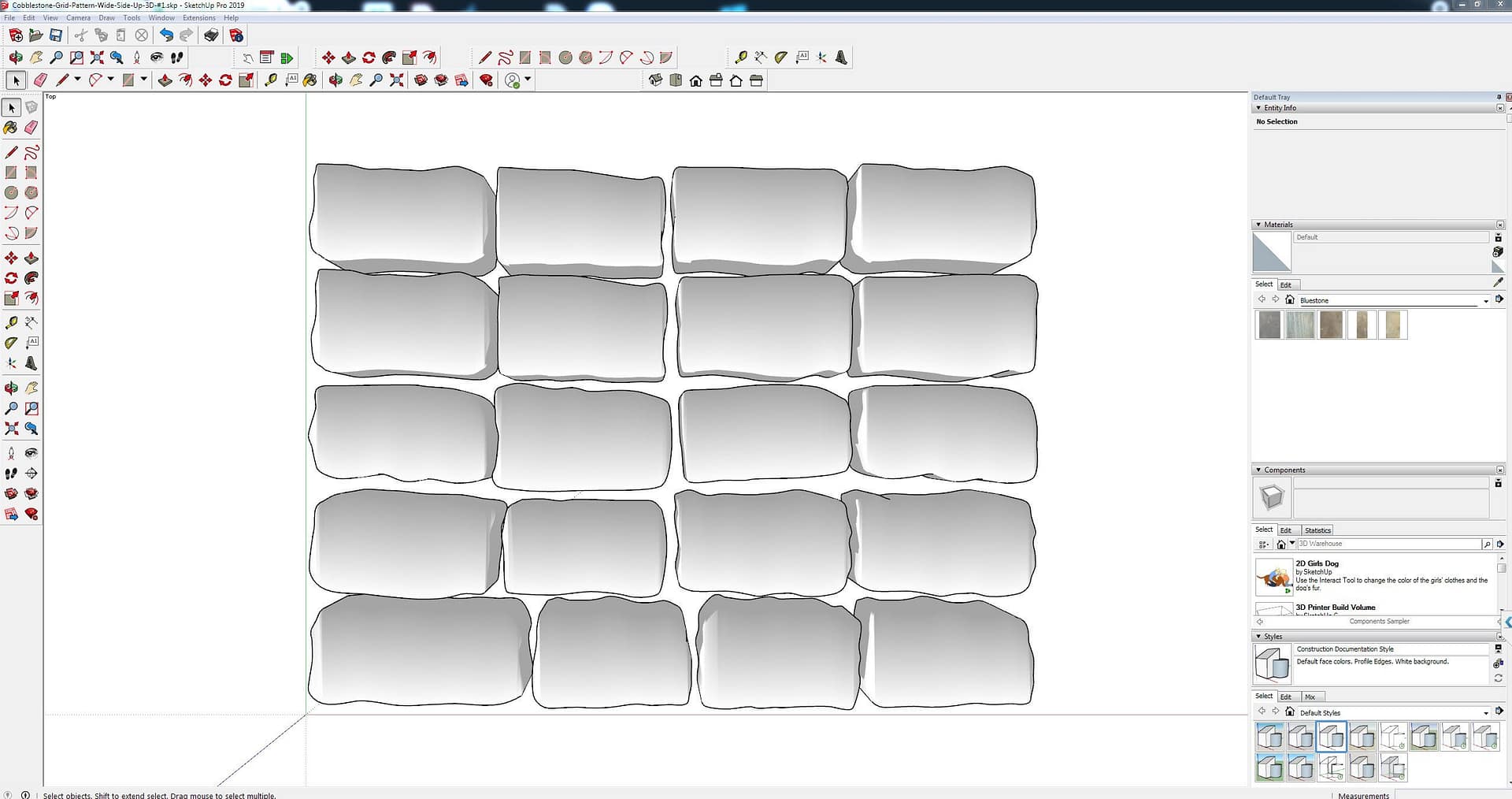Pick the Paint Bucket tool
1512x799 pixels.
11,128
